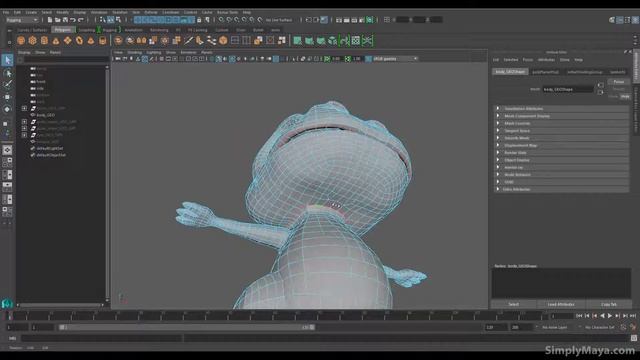Expand Displacement Map section
This screenshot has height=360, width=640.
tap(562, 145)
